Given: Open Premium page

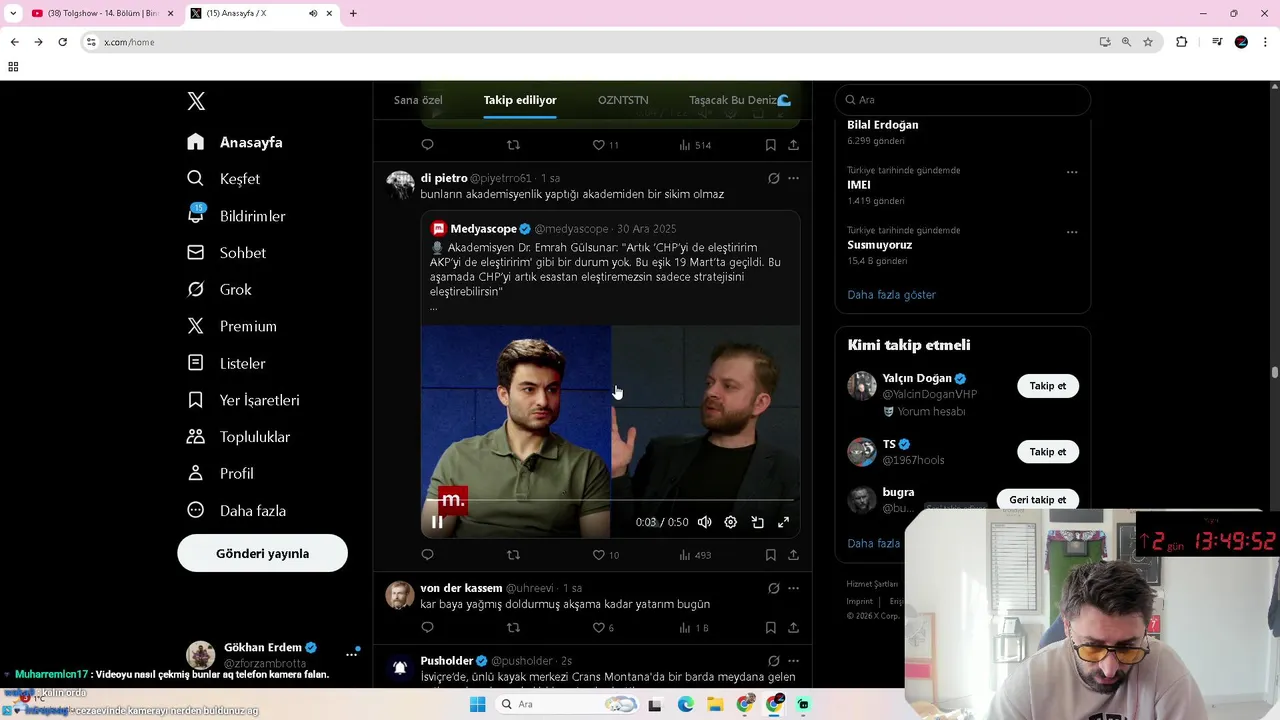Looking at the screenshot, I should (232, 326).
